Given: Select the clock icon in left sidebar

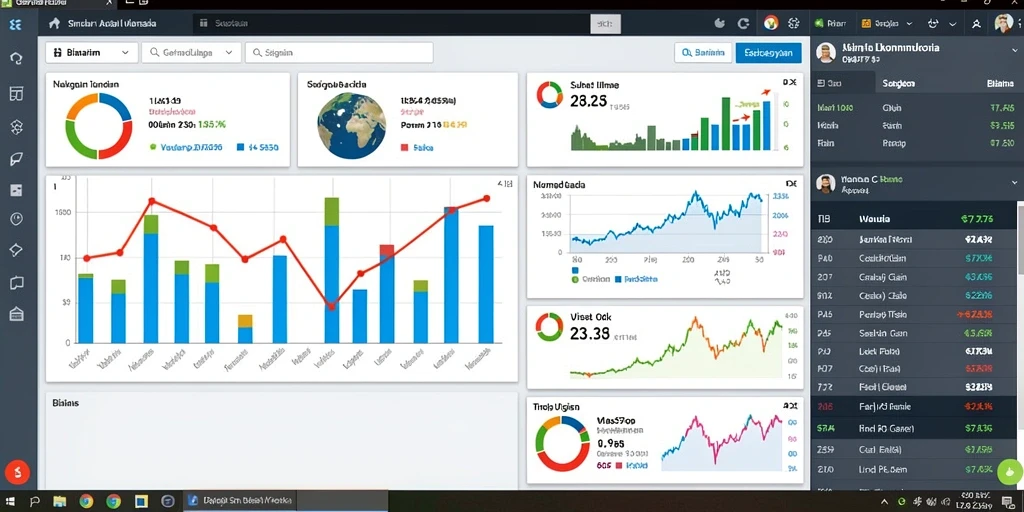Looking at the screenshot, I should pos(16,219).
